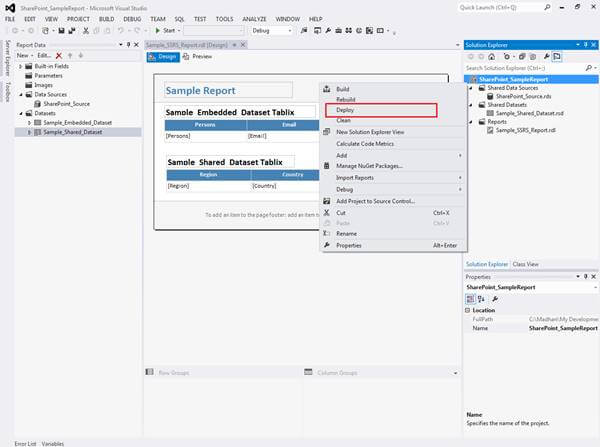Click the Column Groups panel icon
This screenshot has width=600, height=447.
308,372
